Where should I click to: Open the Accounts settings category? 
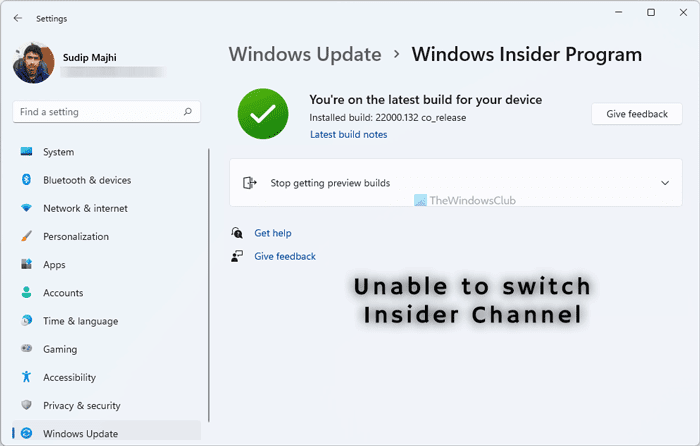pos(63,293)
